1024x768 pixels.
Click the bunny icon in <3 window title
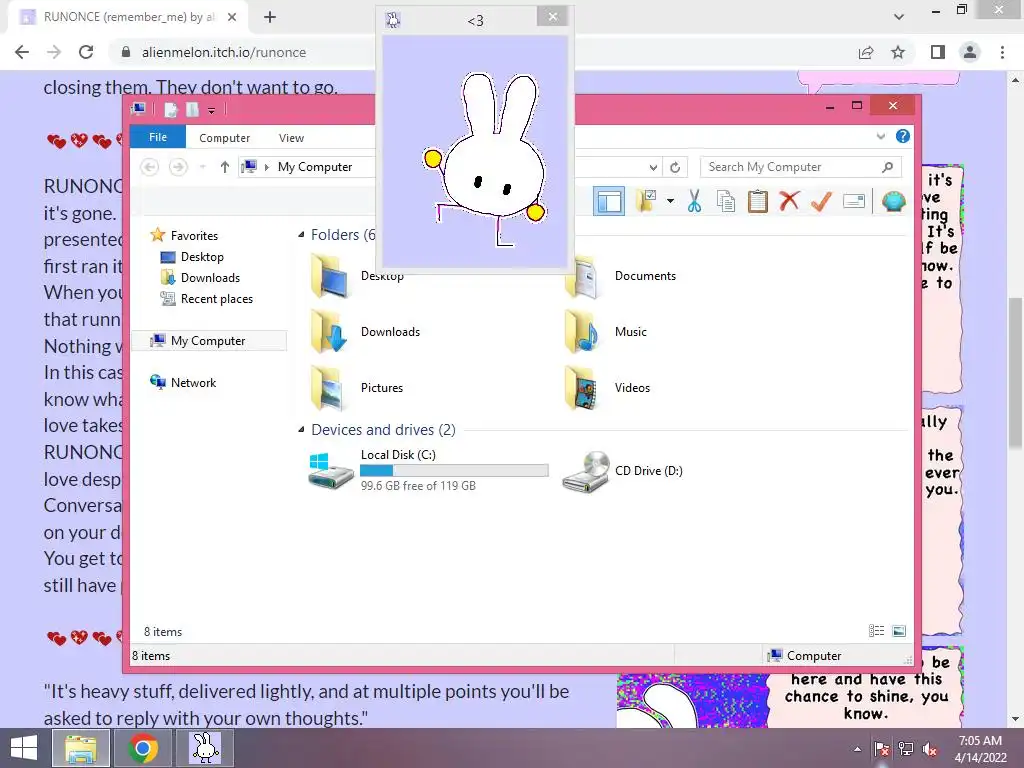393,20
